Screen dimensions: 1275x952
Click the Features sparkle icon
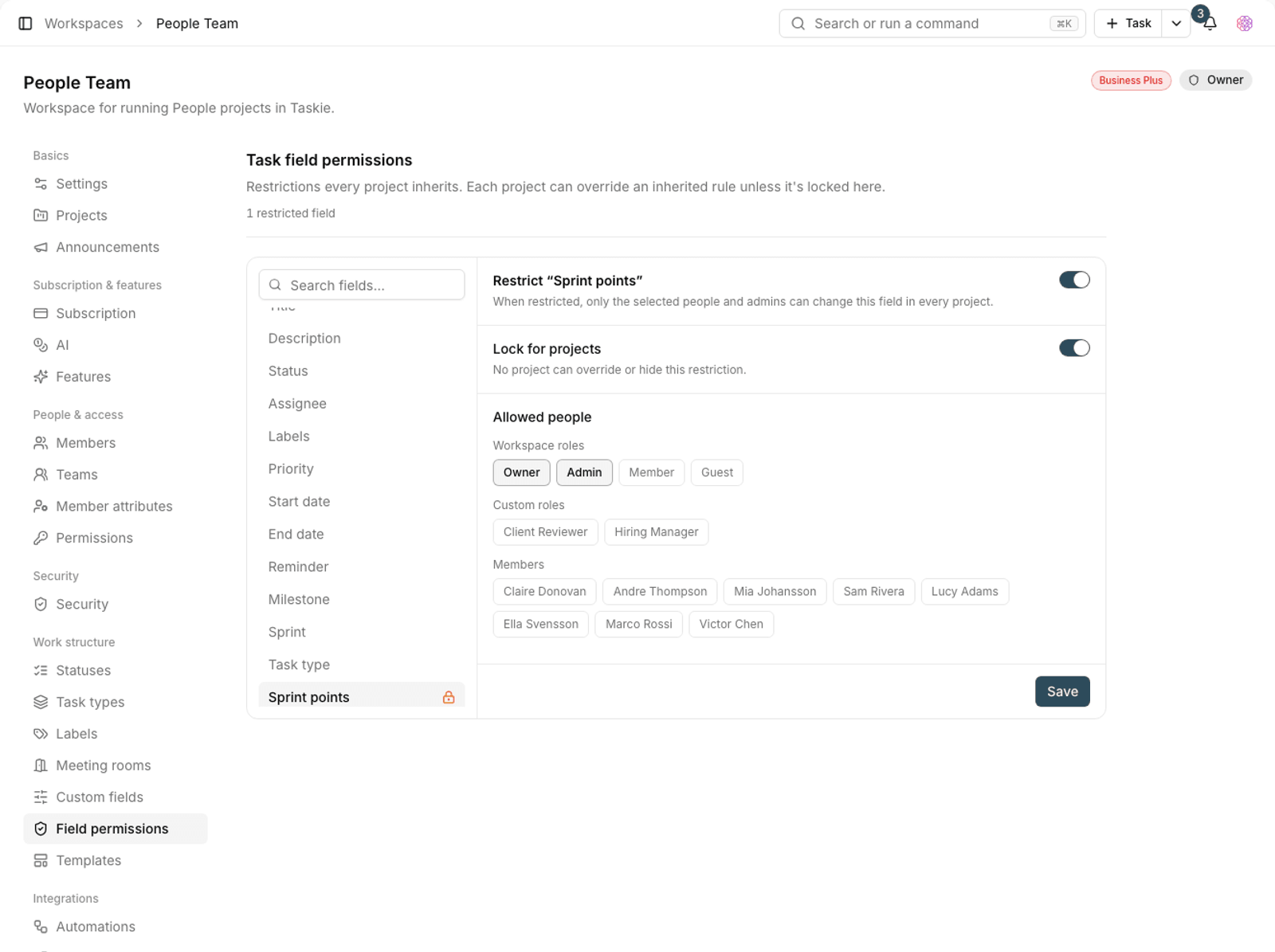coord(41,377)
